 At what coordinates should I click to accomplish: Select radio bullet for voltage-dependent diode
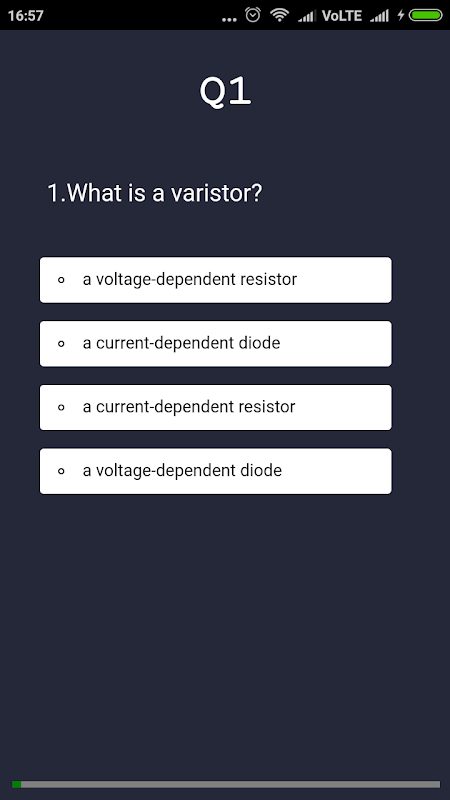click(61, 471)
